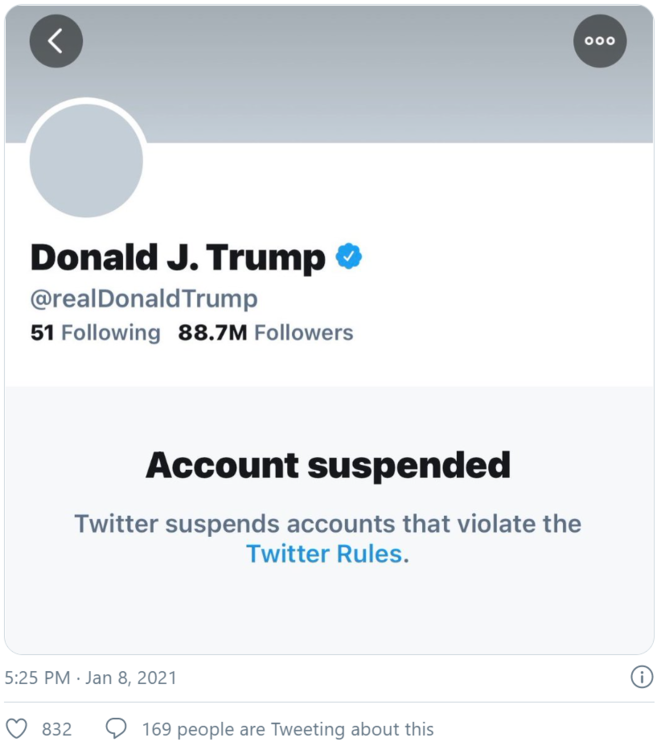The image size is (661, 750).
Task: Click the 'Following' label next to 51
Action: click(x=110, y=333)
